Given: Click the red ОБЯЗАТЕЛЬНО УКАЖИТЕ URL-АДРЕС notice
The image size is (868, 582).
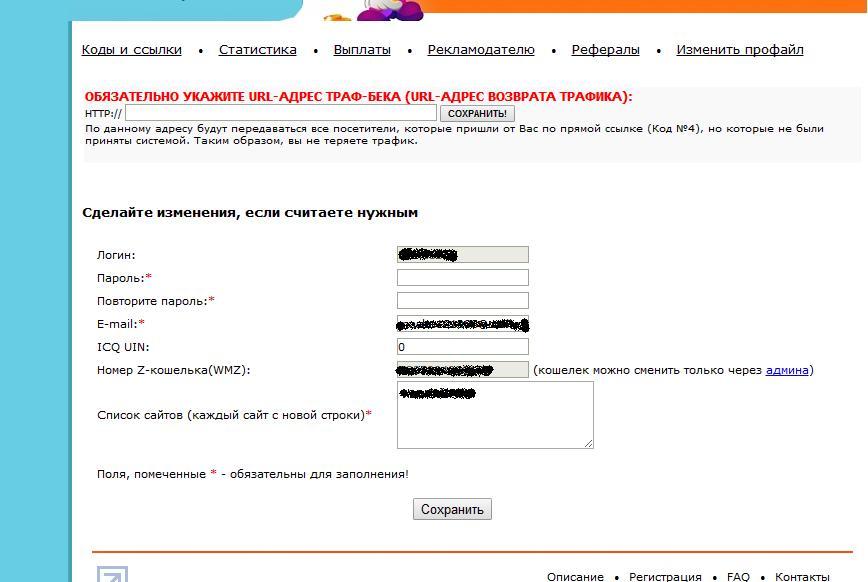Looking at the screenshot, I should 358,96.
